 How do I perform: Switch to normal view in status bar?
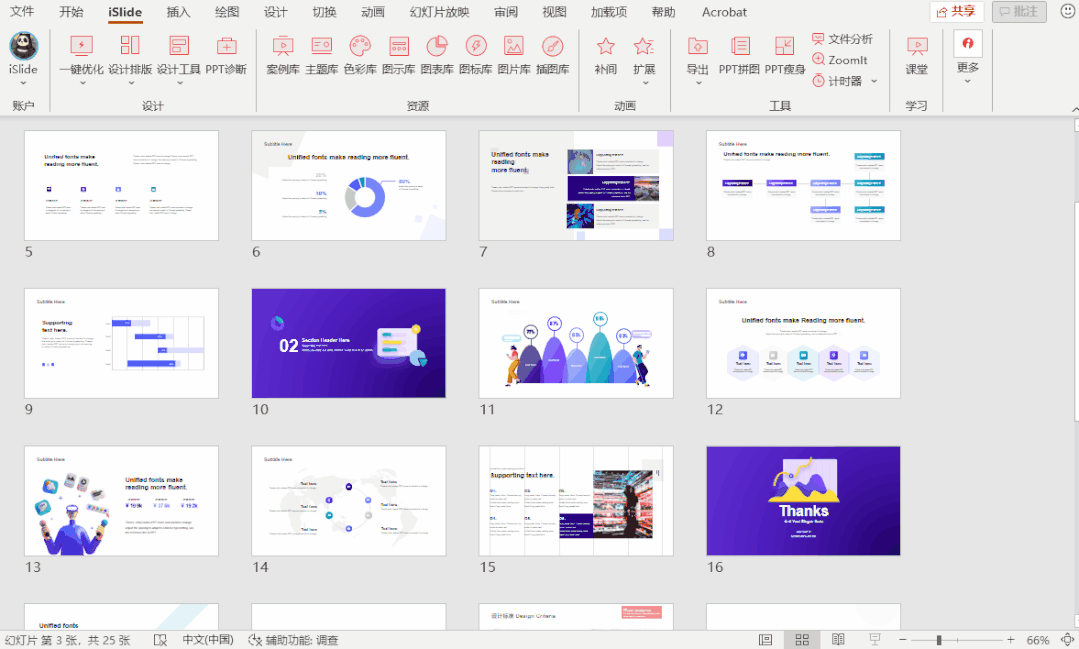click(x=765, y=639)
